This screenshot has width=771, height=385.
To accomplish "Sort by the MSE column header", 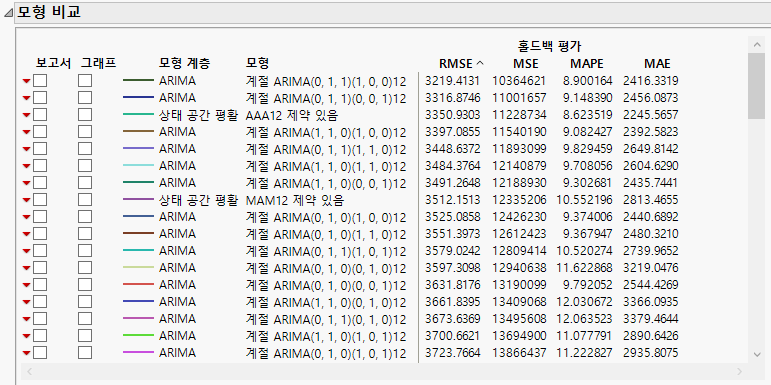I will point(526,64).
